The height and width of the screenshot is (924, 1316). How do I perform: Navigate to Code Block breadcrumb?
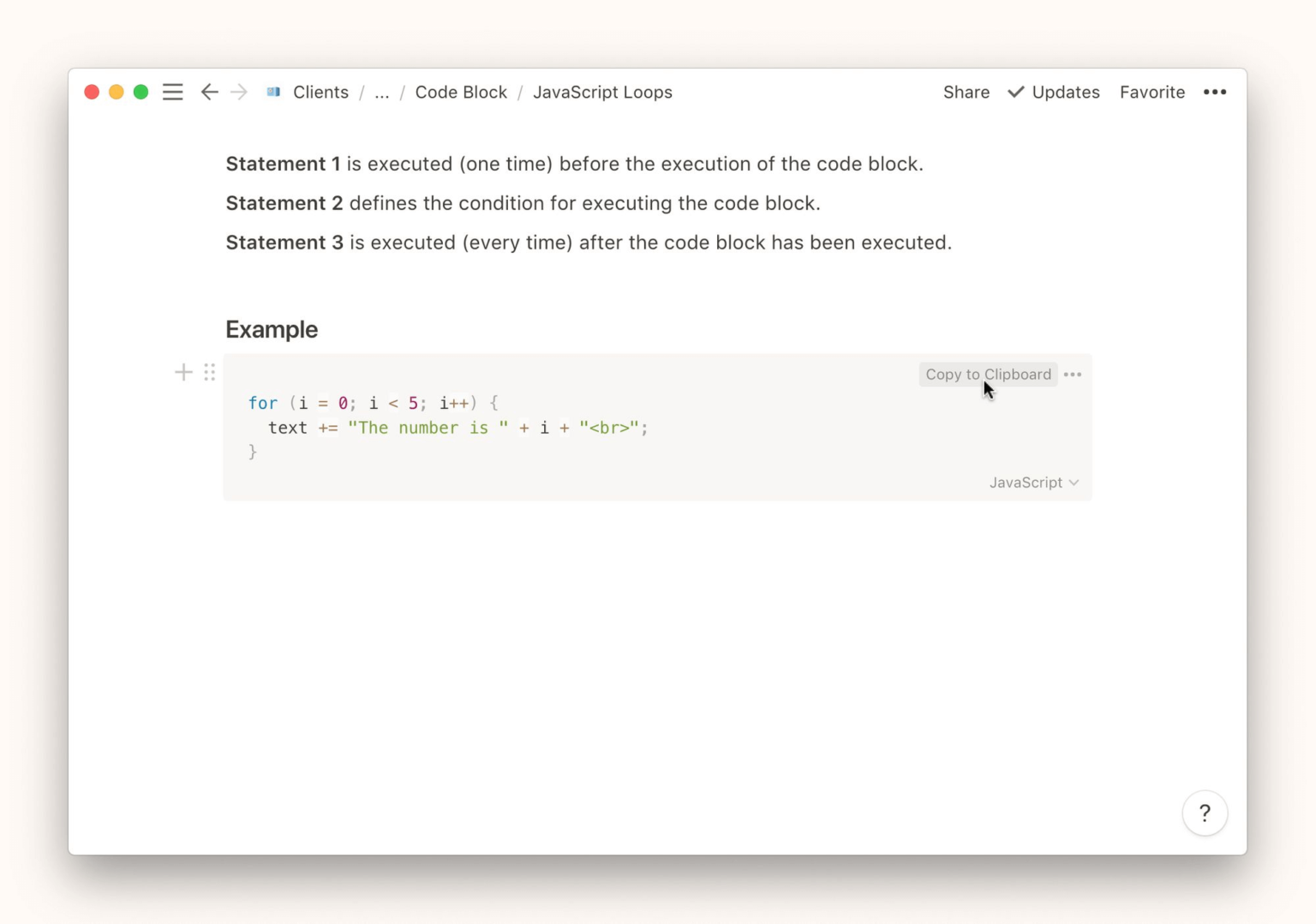pos(460,92)
